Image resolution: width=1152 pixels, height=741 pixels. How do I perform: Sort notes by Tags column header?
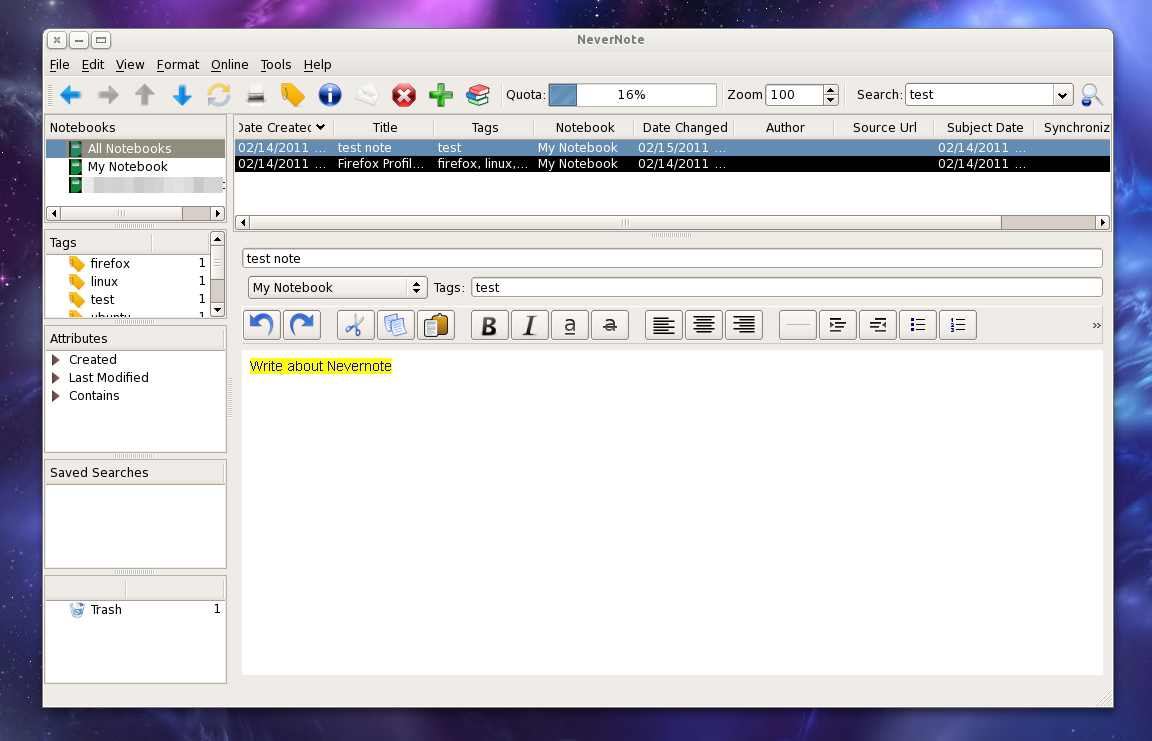pos(484,127)
